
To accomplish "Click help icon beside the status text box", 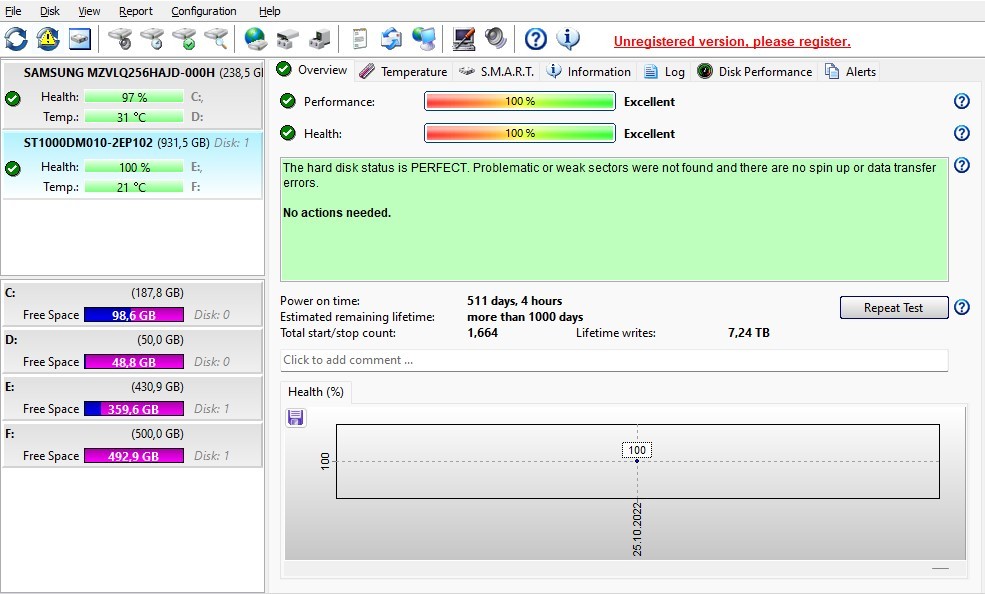I will point(962,165).
